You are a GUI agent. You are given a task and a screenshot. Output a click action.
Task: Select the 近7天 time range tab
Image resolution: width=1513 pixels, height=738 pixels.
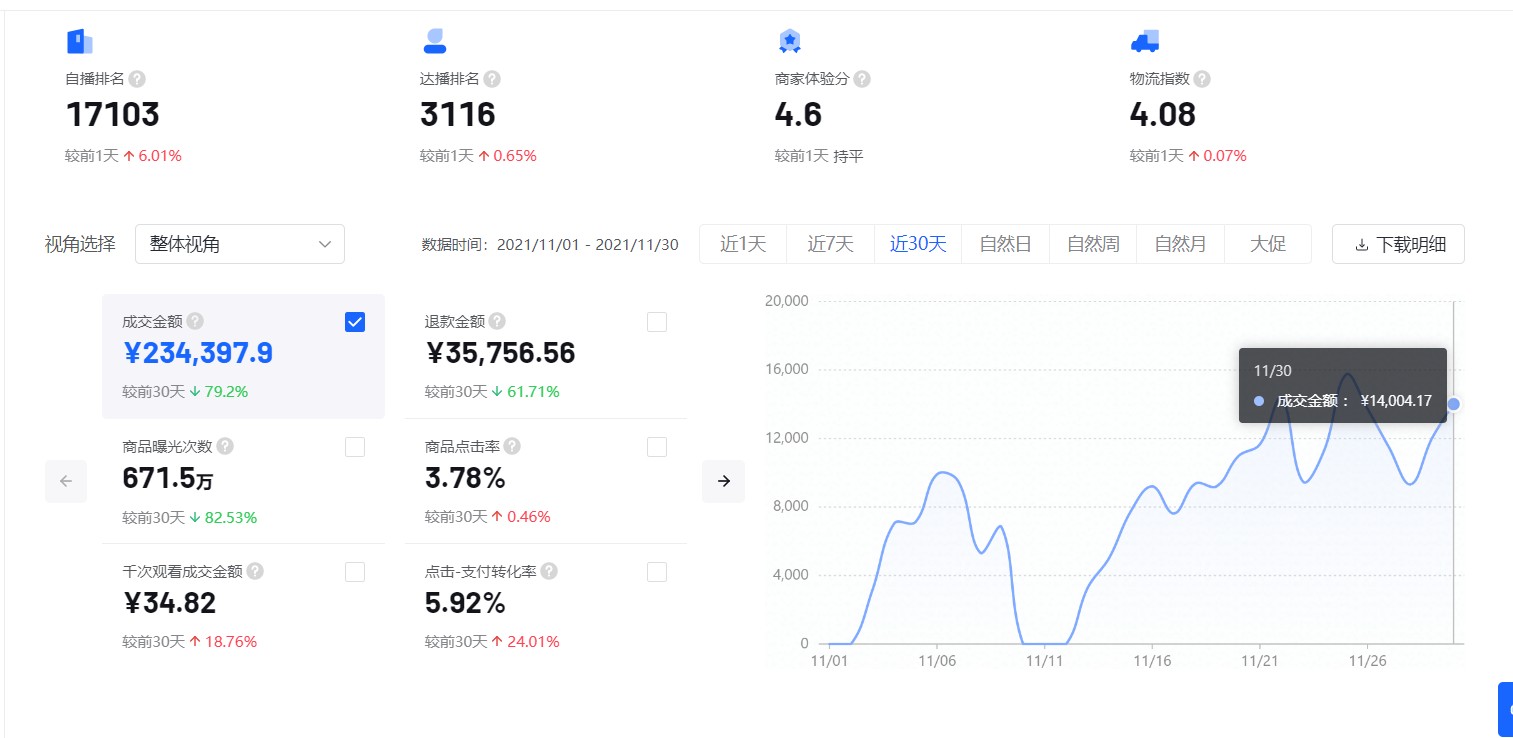click(x=831, y=244)
